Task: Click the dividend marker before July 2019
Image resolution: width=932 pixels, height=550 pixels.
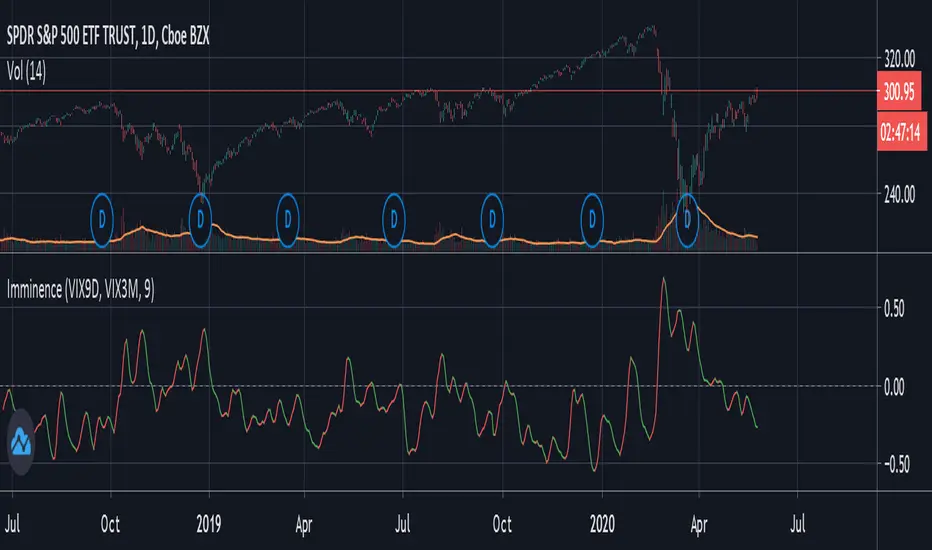Action: pos(393,220)
